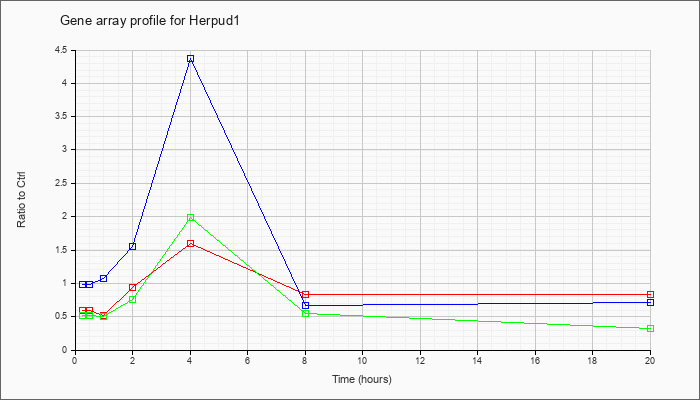Click the Ratio to Ctrl axis label

point(21,199)
